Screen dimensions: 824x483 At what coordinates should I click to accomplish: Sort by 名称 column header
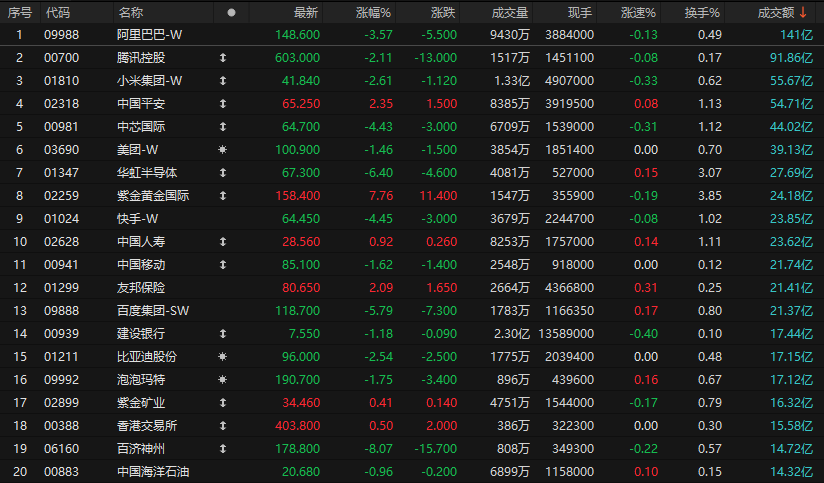(x=130, y=13)
